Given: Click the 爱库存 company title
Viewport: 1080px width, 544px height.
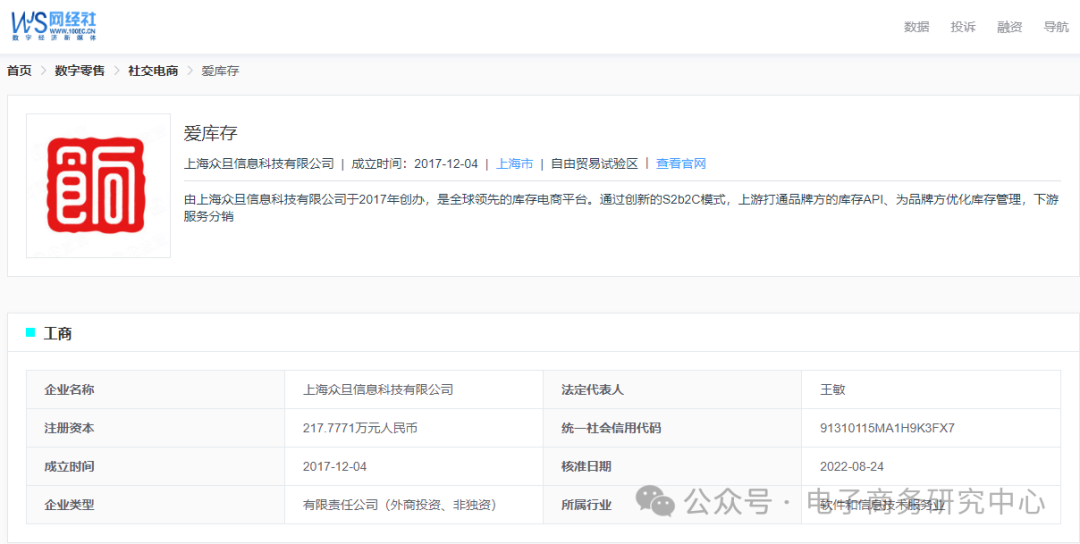Looking at the screenshot, I should click(210, 134).
